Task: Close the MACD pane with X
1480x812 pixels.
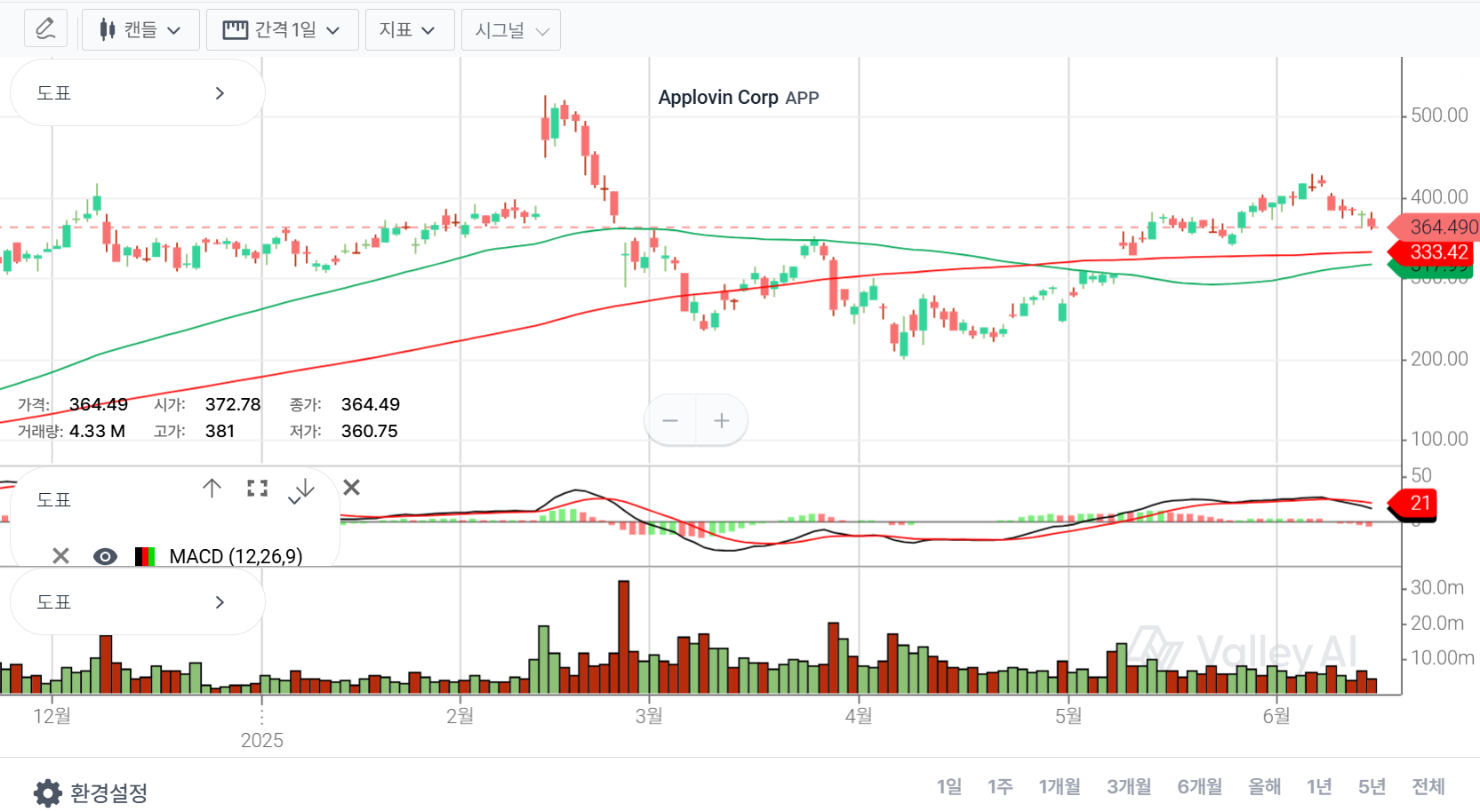Action: [x=352, y=487]
